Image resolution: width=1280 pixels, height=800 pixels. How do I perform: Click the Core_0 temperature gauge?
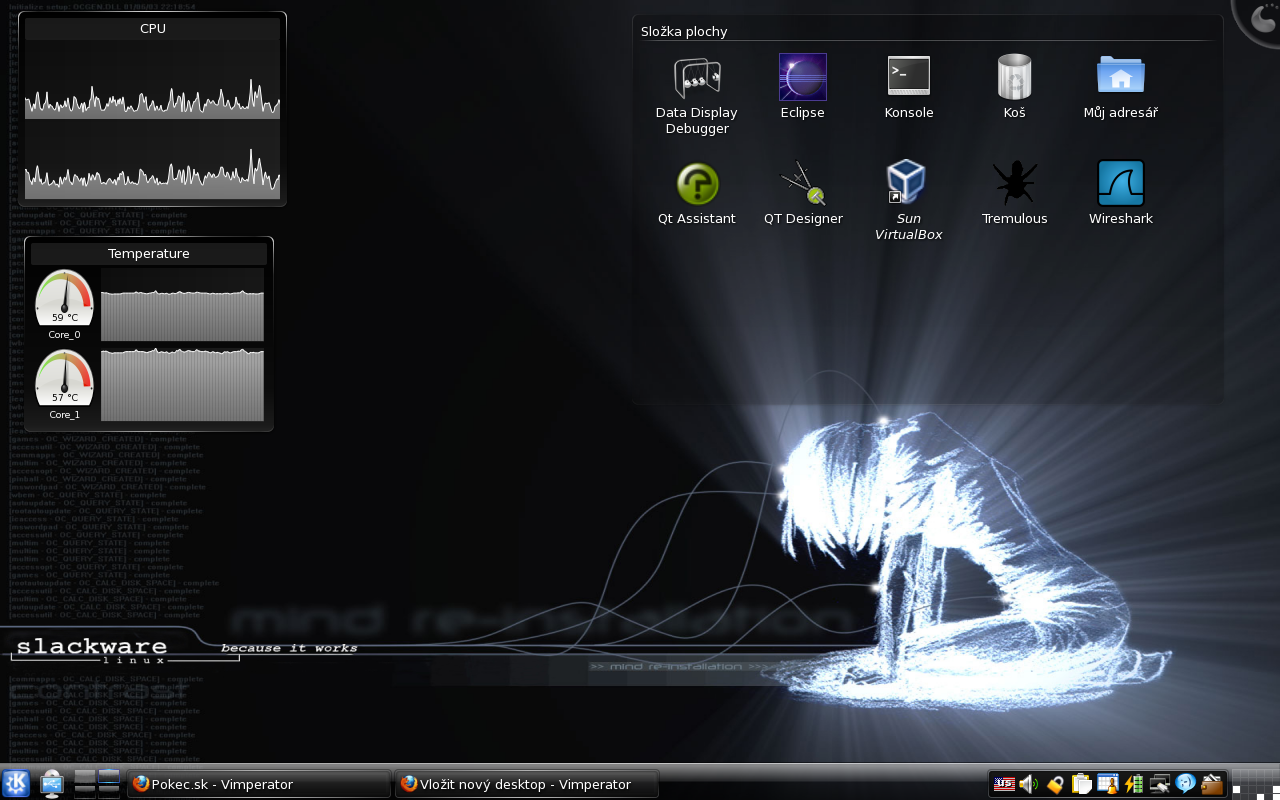pos(64,297)
